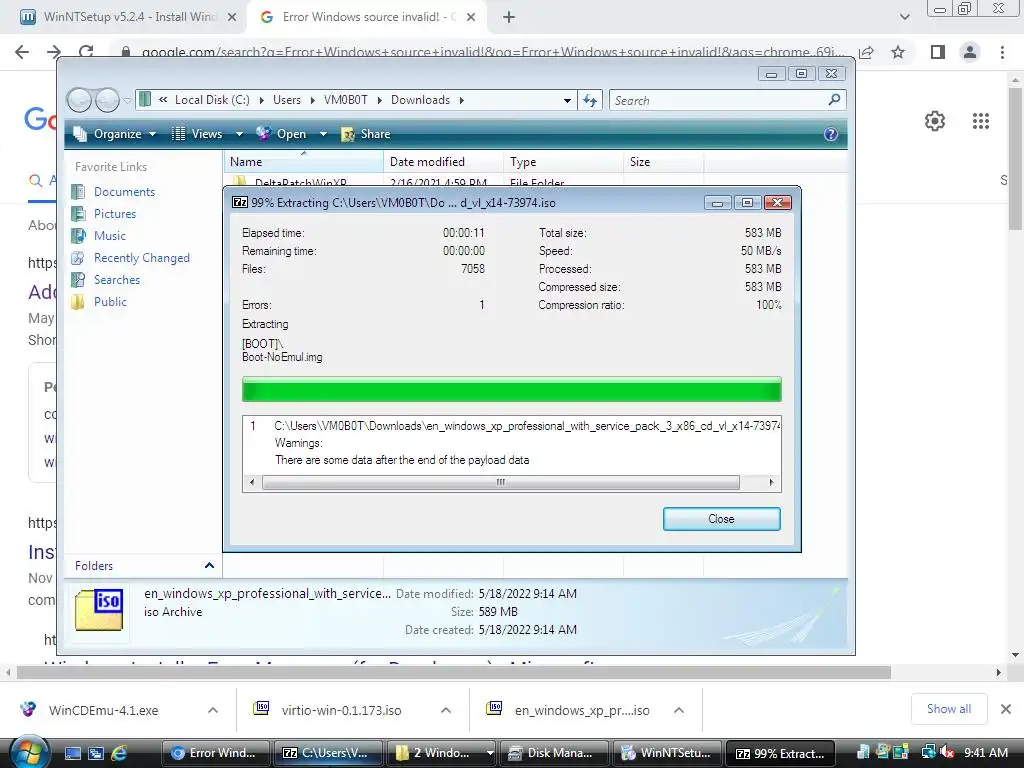Switch to WinNTSetup taskbar button
The image size is (1024, 768).
[x=667, y=753]
